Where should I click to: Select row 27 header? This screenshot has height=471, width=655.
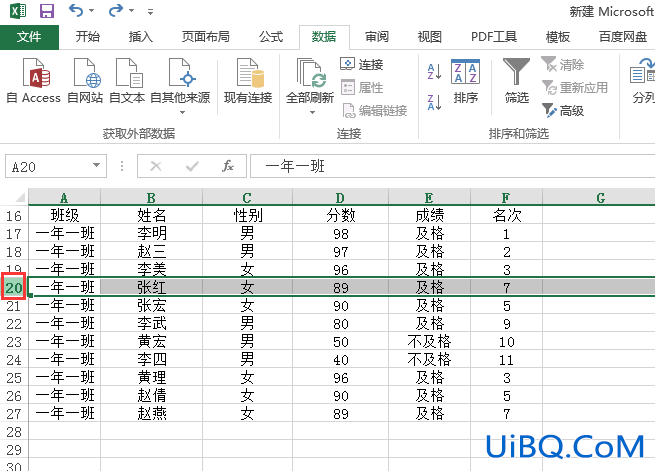point(14,413)
